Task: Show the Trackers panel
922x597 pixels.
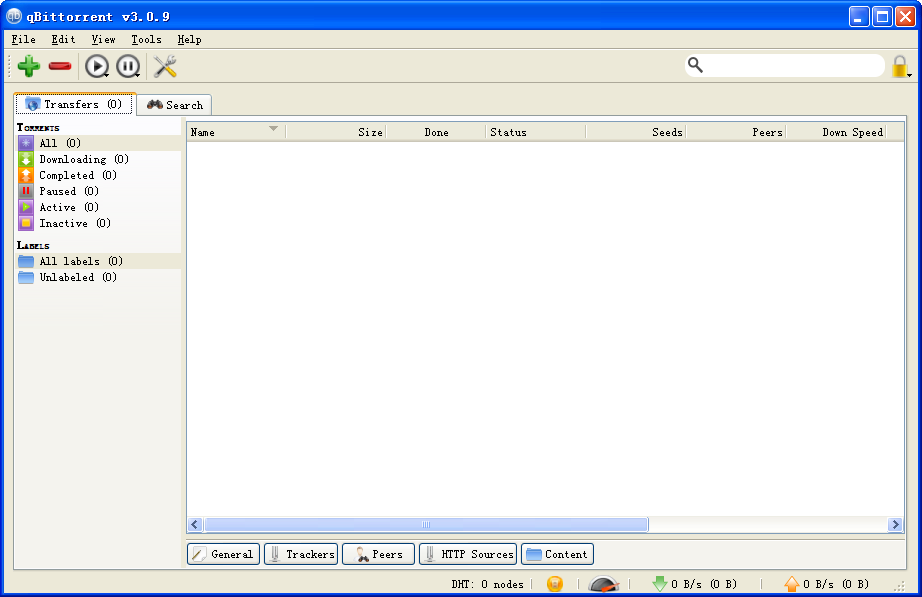Action: [x=301, y=554]
